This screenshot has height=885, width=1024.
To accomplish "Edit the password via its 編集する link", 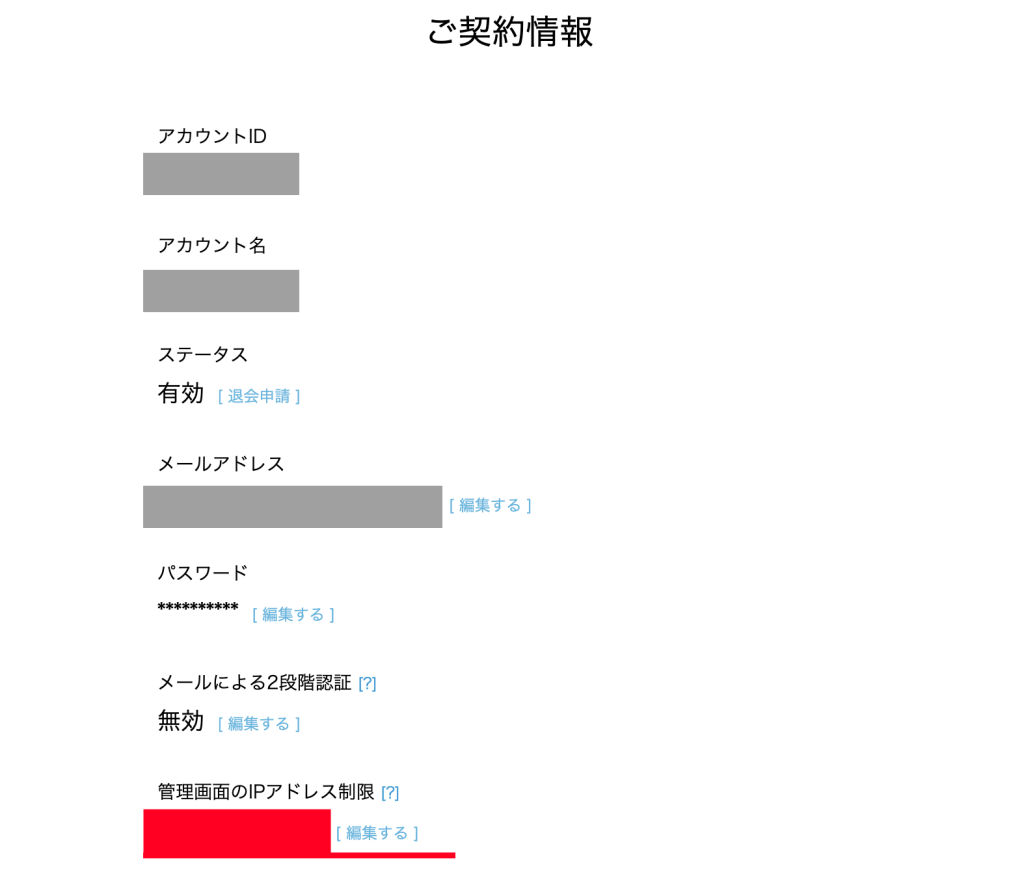I will click(x=293, y=614).
